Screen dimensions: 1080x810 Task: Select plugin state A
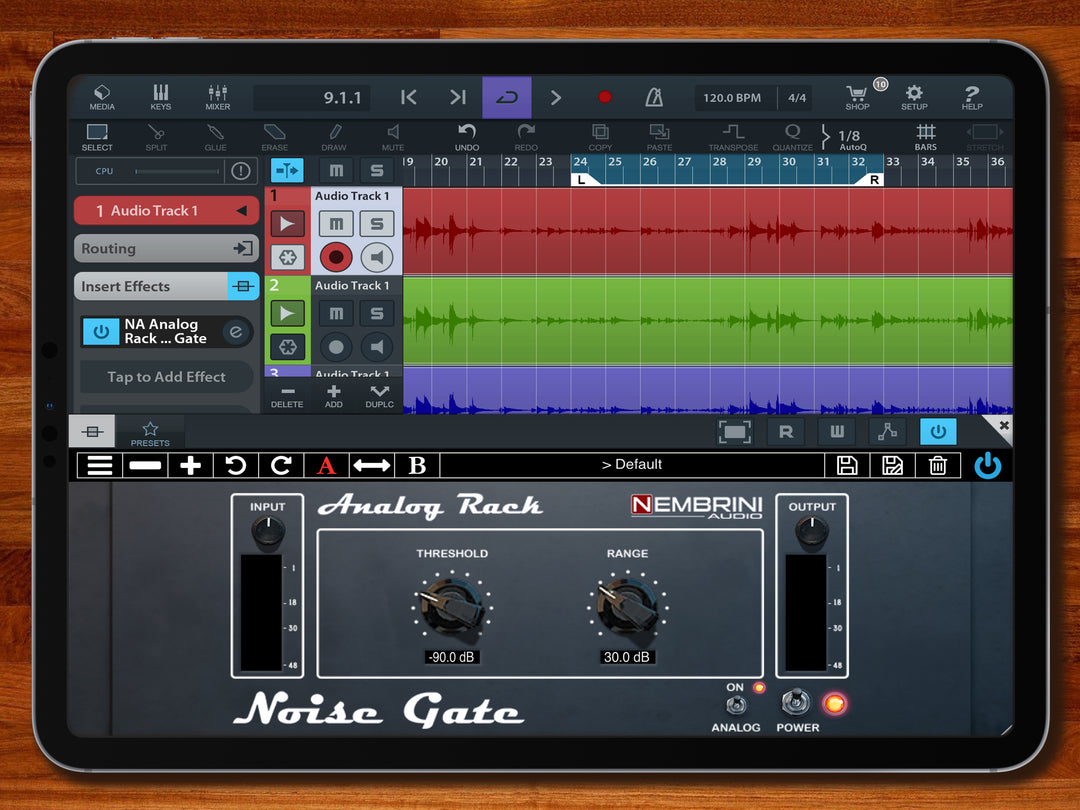point(326,466)
